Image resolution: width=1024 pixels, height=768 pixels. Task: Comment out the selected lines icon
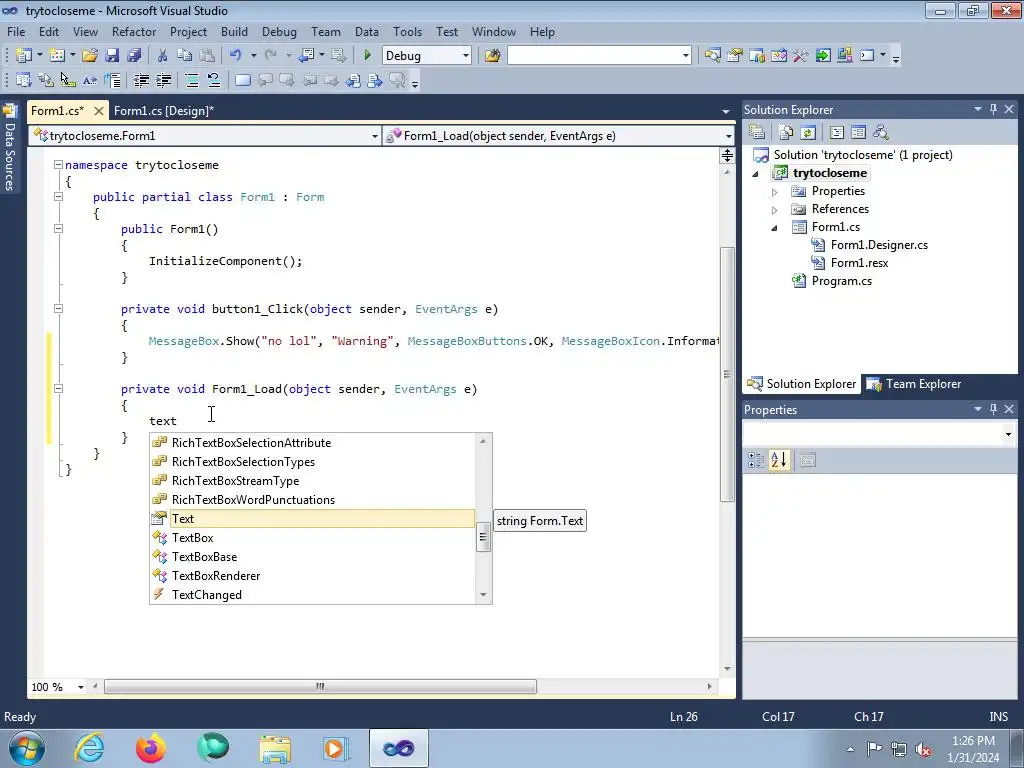click(192, 80)
